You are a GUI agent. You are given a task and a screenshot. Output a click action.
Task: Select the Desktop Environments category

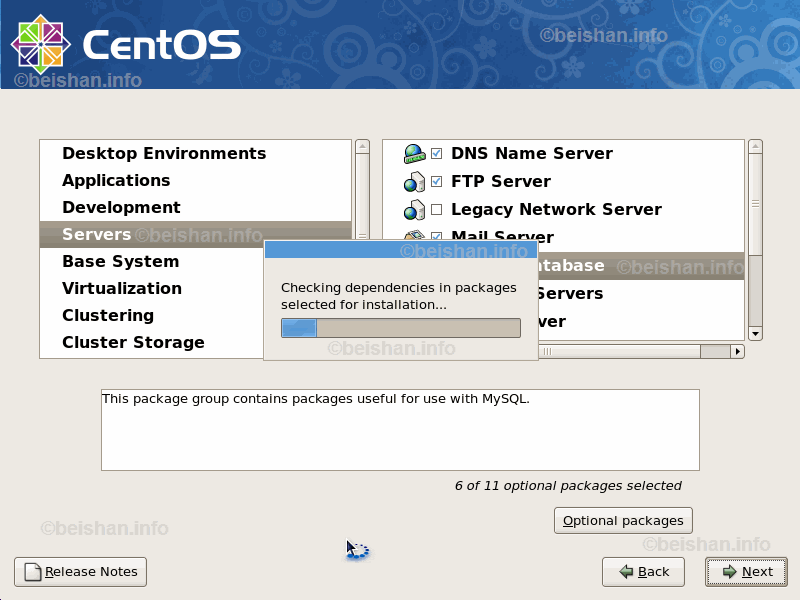click(164, 153)
